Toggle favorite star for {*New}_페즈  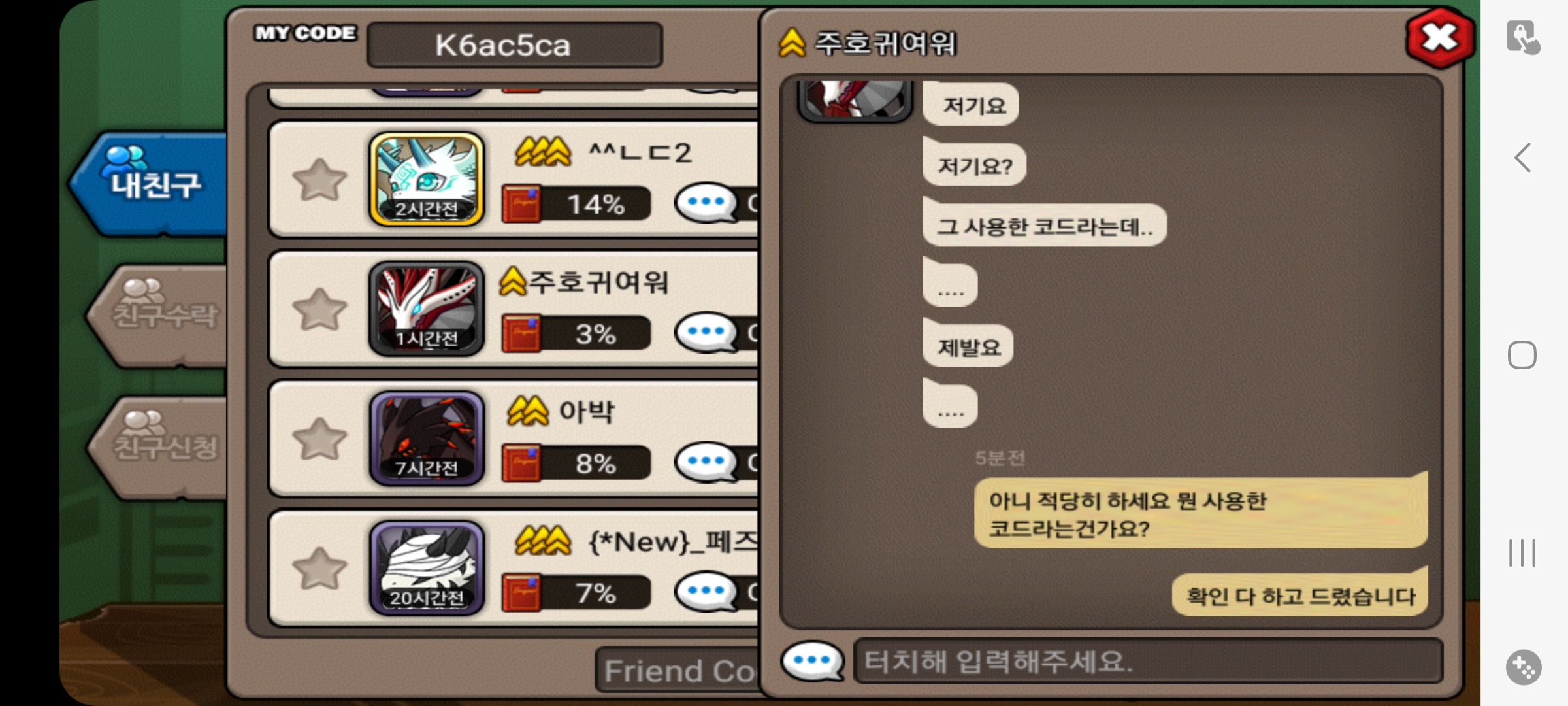point(319,568)
